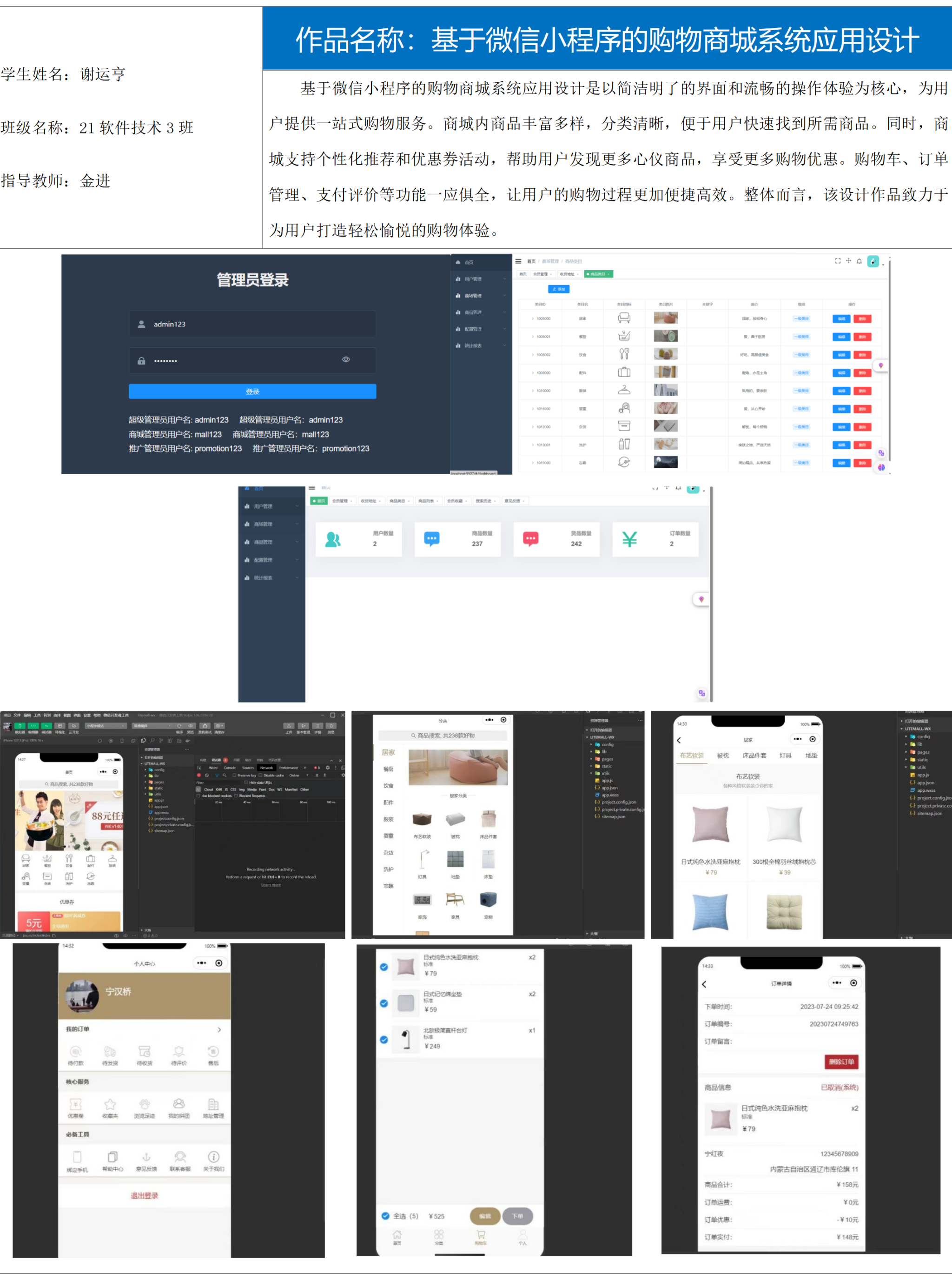Viewport: 952px width, 1280px height.
Task: Toggle the 全选 select-all checkbox in cart
Action: [x=385, y=1216]
